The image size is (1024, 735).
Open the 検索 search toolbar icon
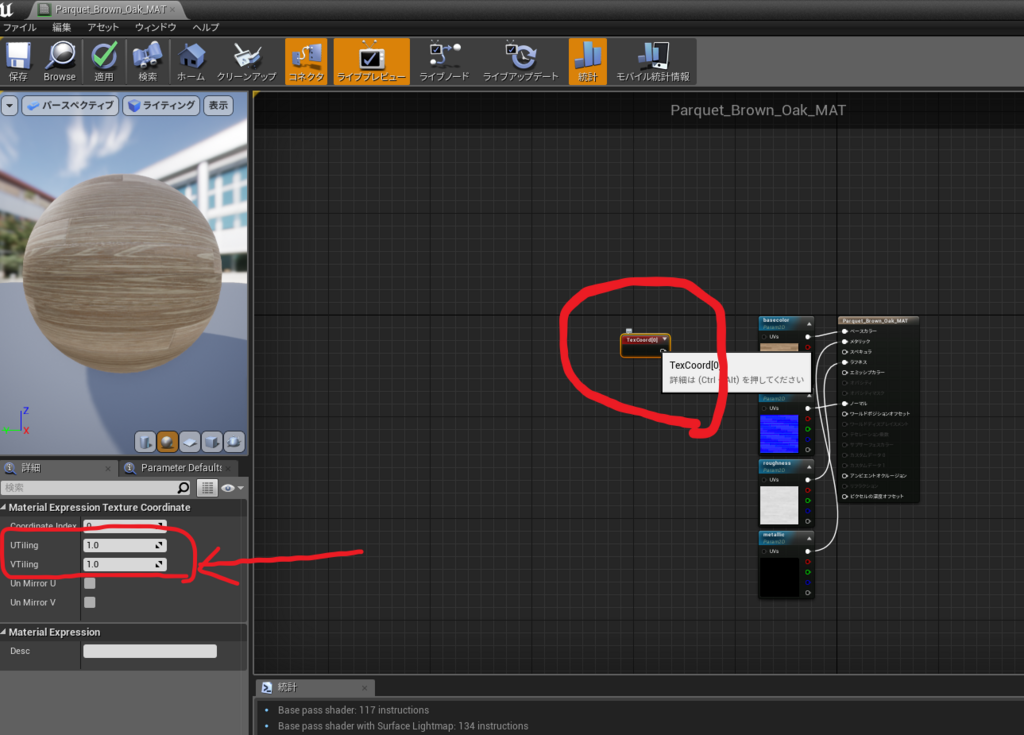point(148,61)
